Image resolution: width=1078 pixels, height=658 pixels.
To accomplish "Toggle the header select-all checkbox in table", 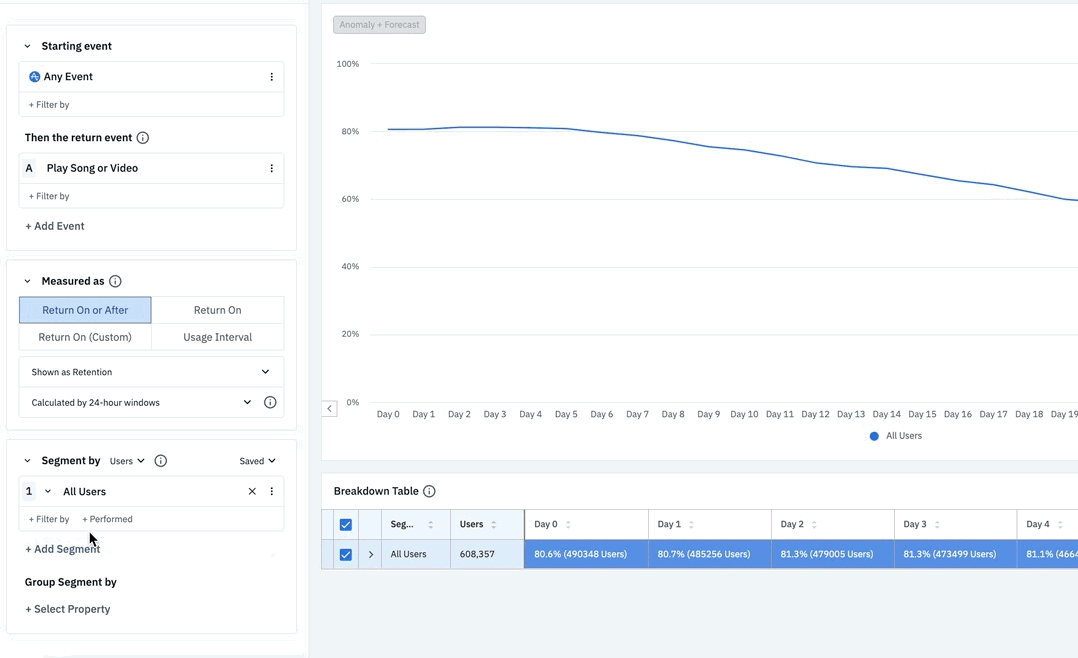I will coord(346,525).
